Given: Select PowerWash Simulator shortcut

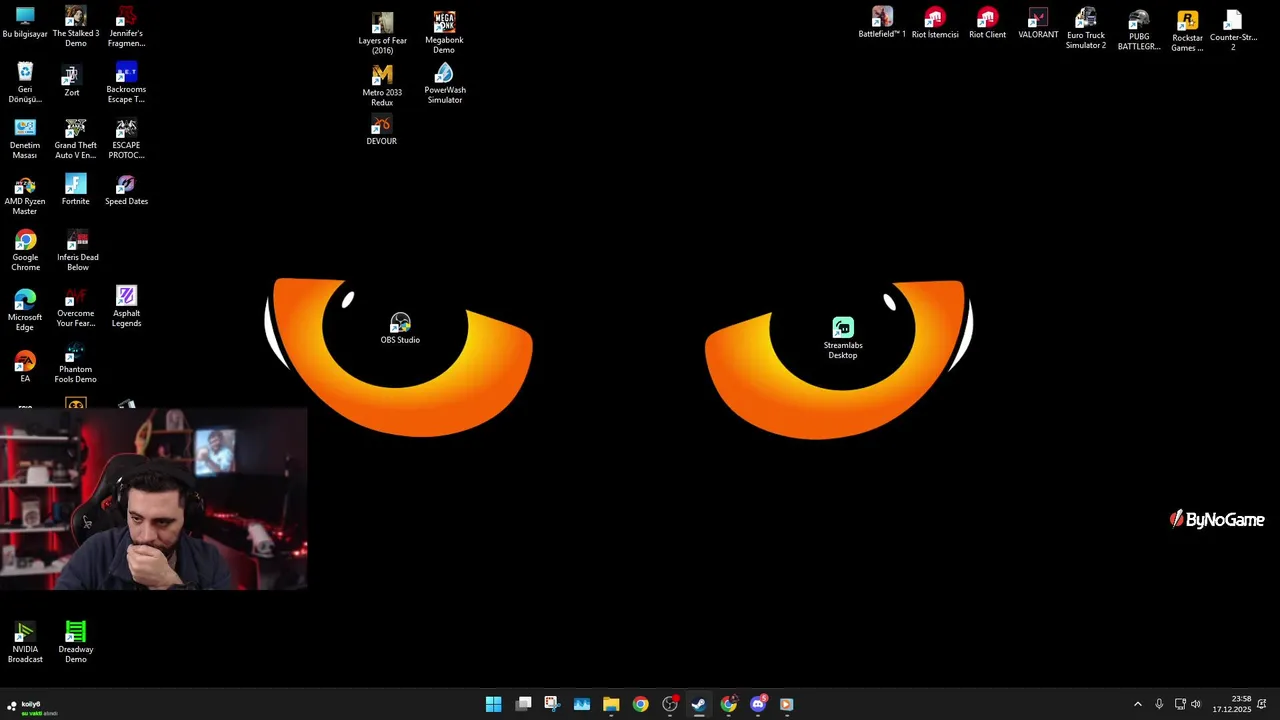Looking at the screenshot, I should 444,84.
